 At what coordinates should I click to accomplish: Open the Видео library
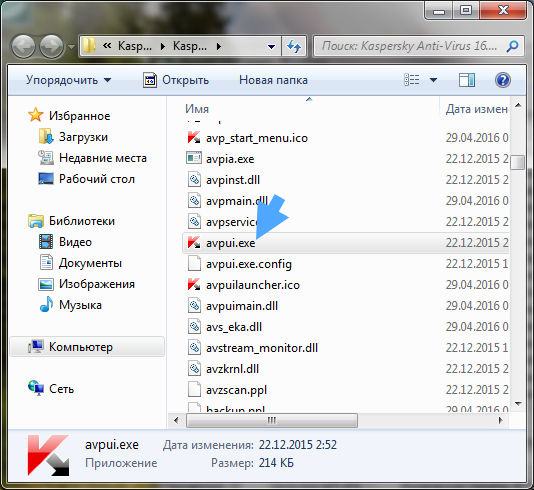(65, 242)
